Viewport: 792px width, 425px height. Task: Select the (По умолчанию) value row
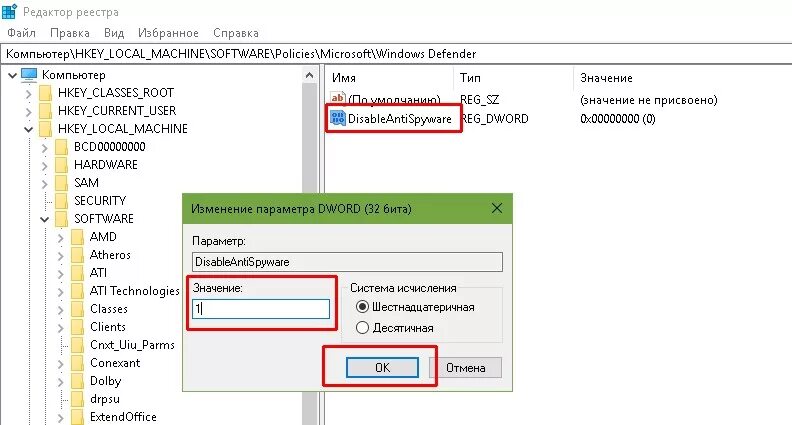point(394,99)
